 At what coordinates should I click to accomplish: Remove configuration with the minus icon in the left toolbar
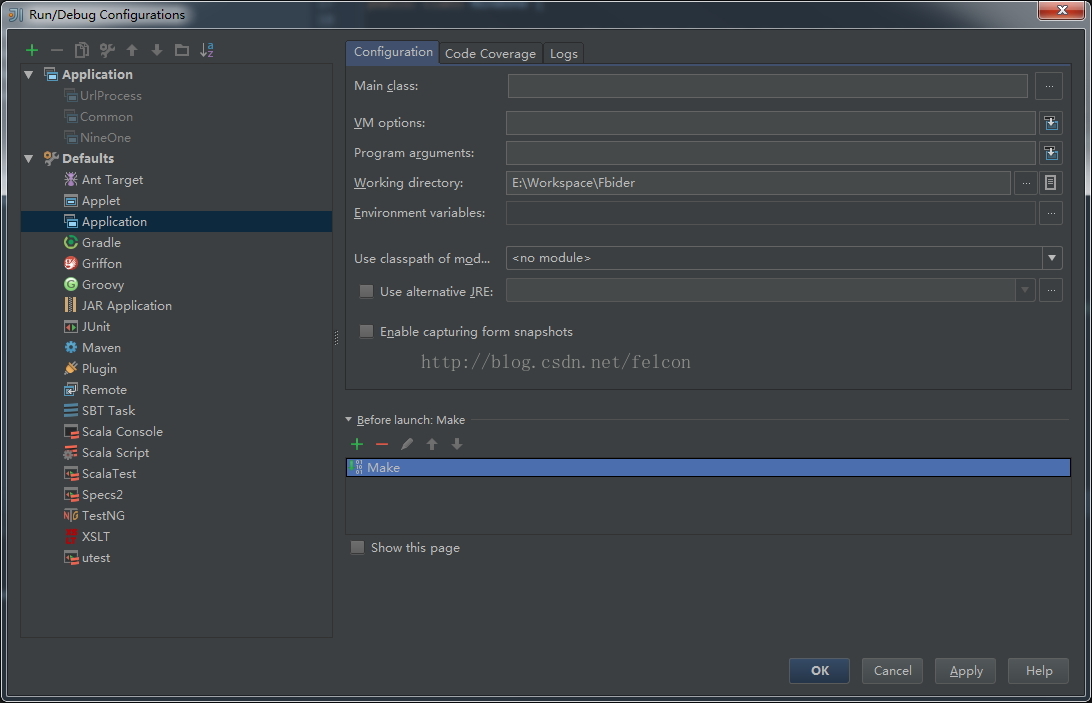tap(56, 50)
